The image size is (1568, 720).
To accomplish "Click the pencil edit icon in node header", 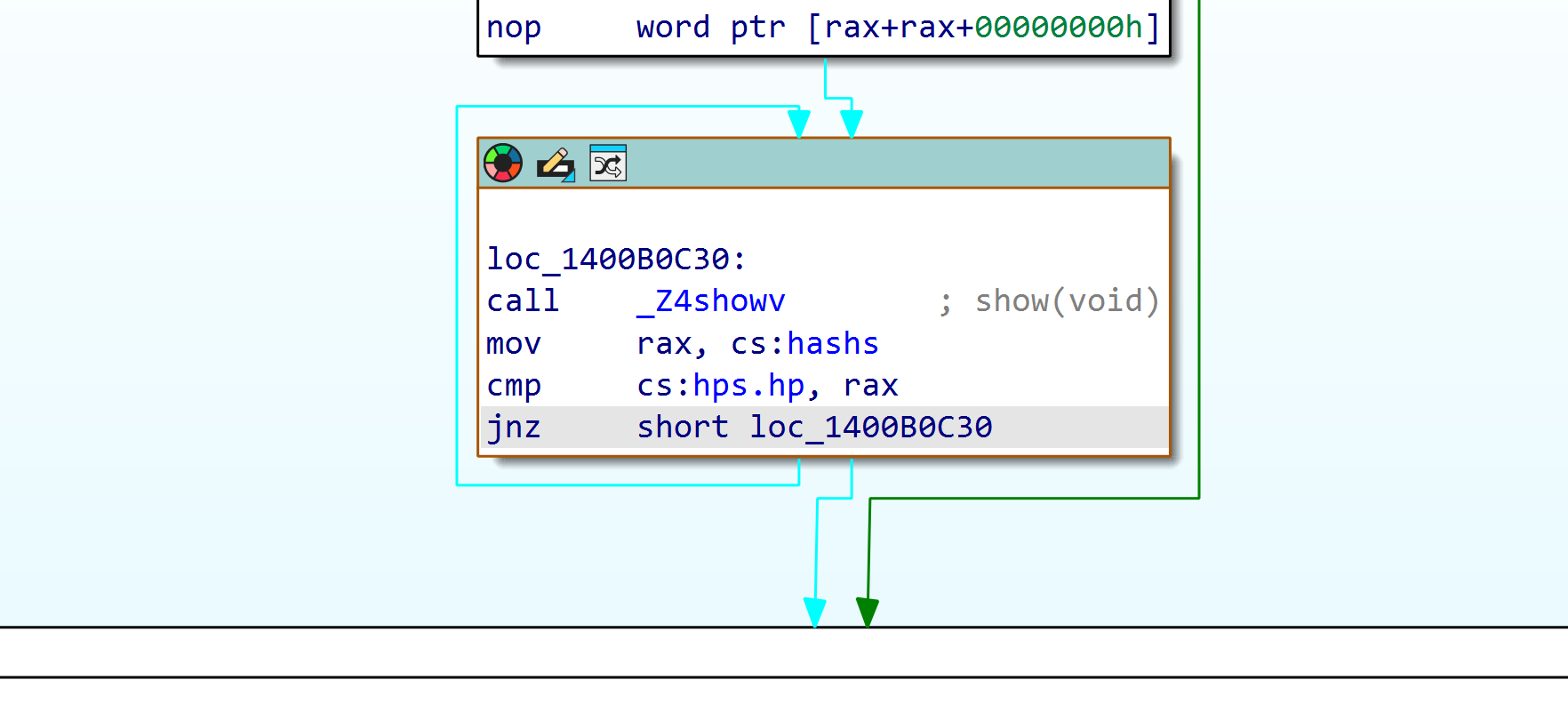I will pyautogui.click(x=556, y=164).
